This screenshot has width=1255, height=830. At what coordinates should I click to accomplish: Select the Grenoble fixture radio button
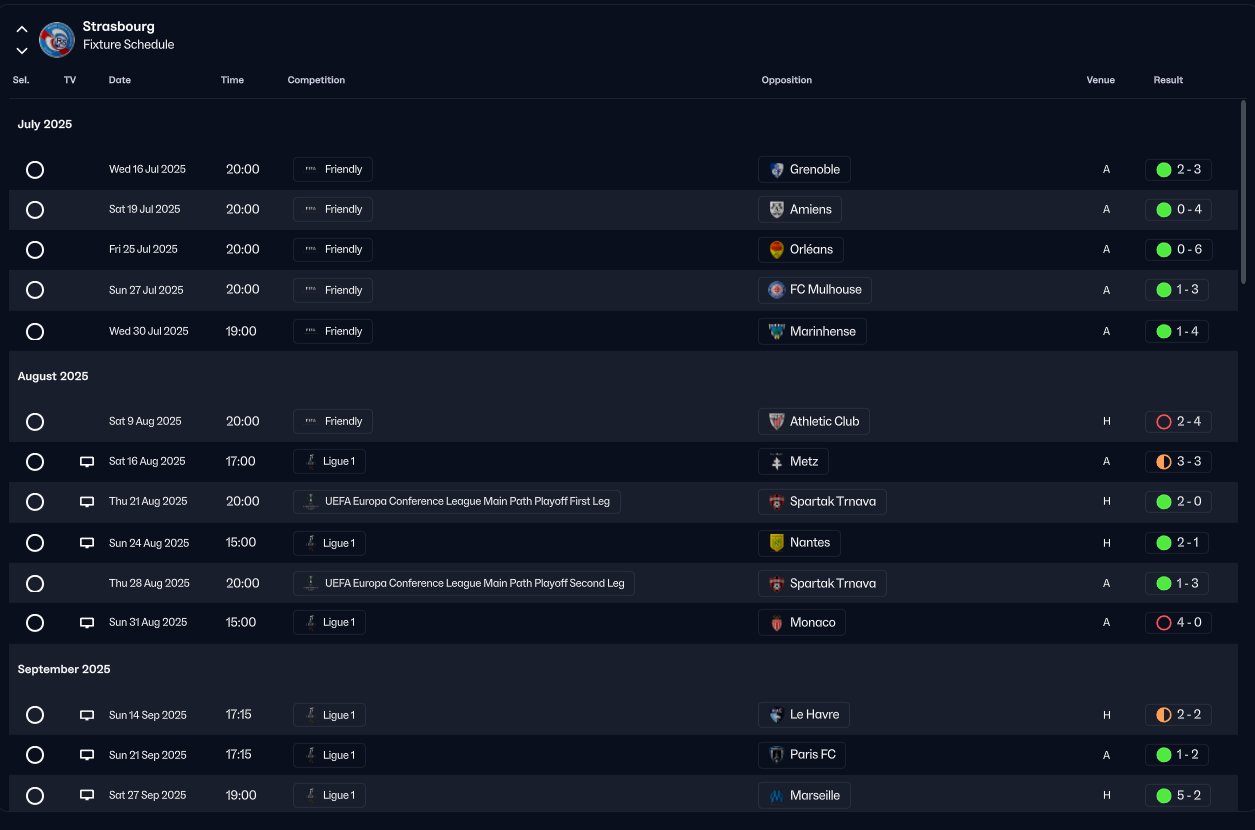coord(35,170)
